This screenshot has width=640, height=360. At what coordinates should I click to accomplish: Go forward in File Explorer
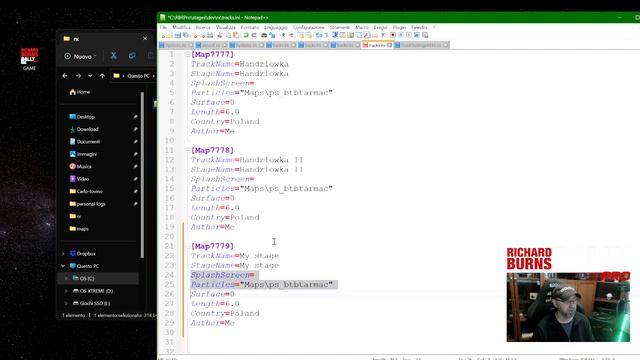(78, 76)
